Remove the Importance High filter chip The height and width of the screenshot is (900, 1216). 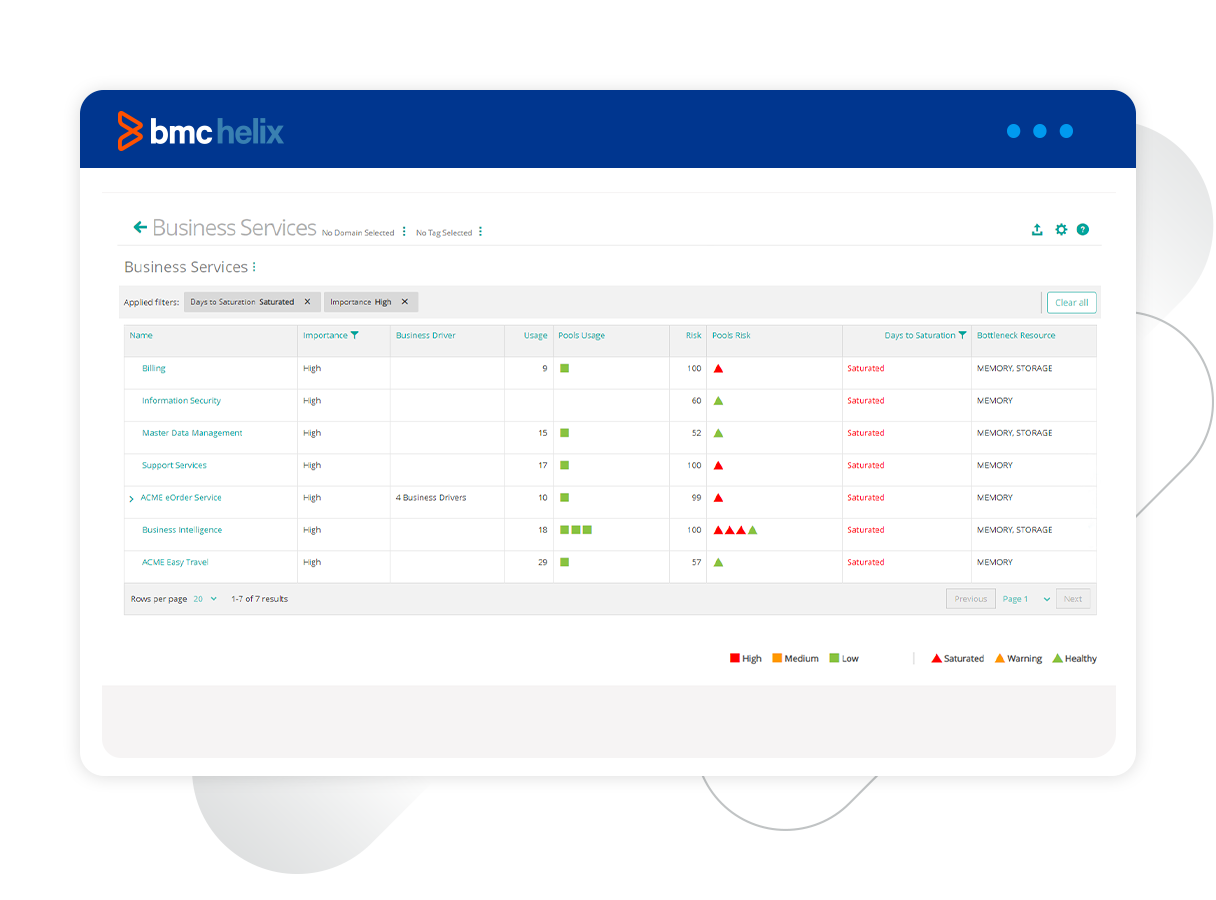[405, 302]
